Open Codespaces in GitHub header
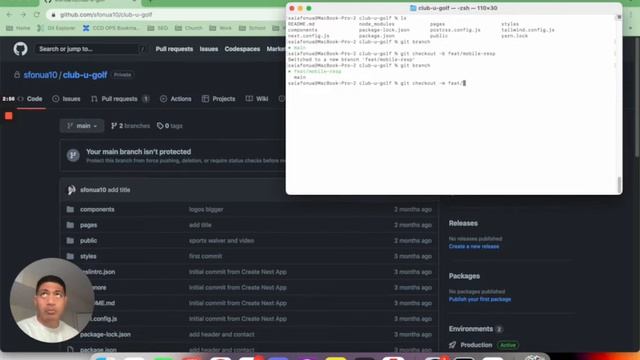 pyautogui.click(x=242, y=49)
